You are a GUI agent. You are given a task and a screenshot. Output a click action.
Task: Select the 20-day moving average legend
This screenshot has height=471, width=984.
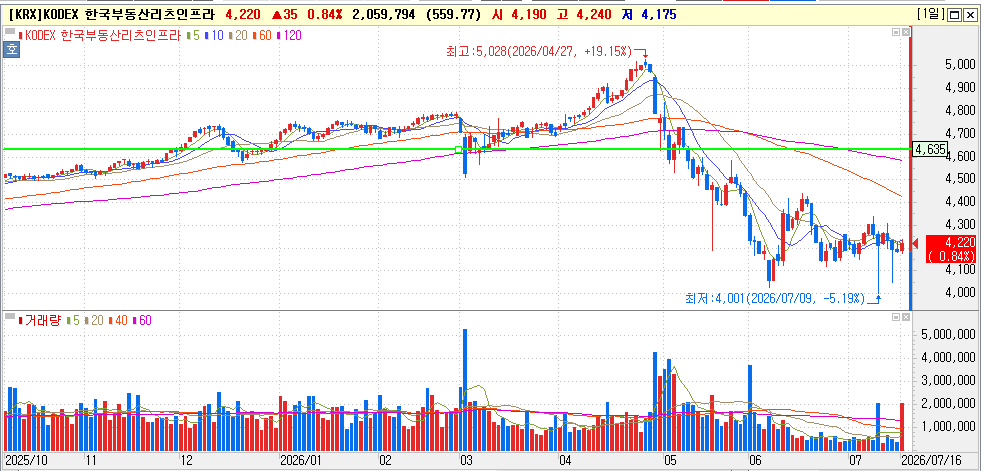(x=237, y=36)
